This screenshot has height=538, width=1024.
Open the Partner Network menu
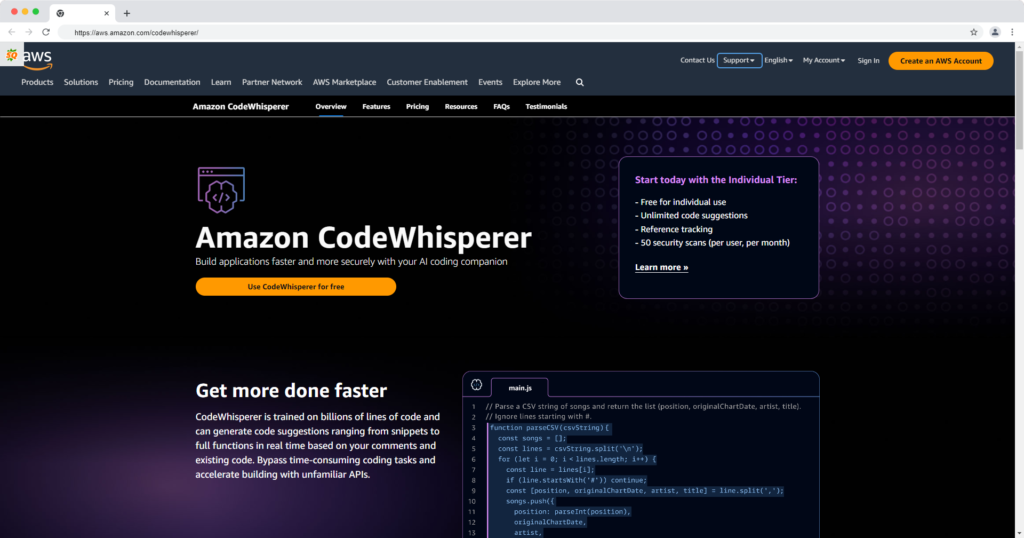272,82
